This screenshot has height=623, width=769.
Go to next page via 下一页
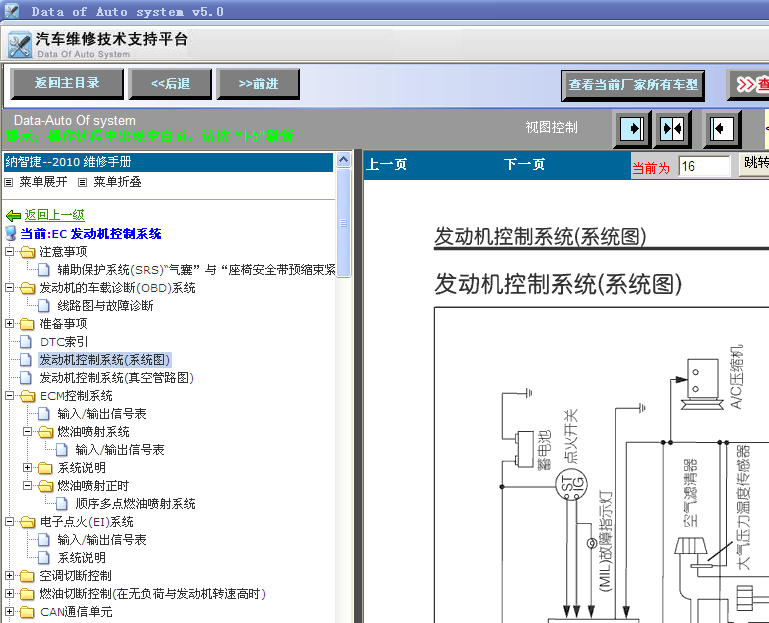tap(525, 165)
